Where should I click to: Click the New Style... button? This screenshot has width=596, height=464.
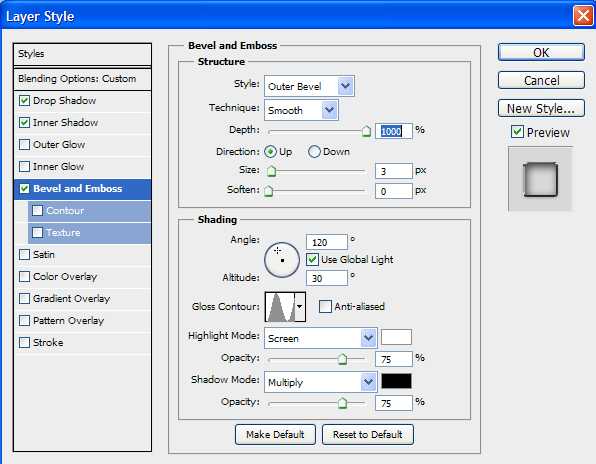(x=541, y=109)
